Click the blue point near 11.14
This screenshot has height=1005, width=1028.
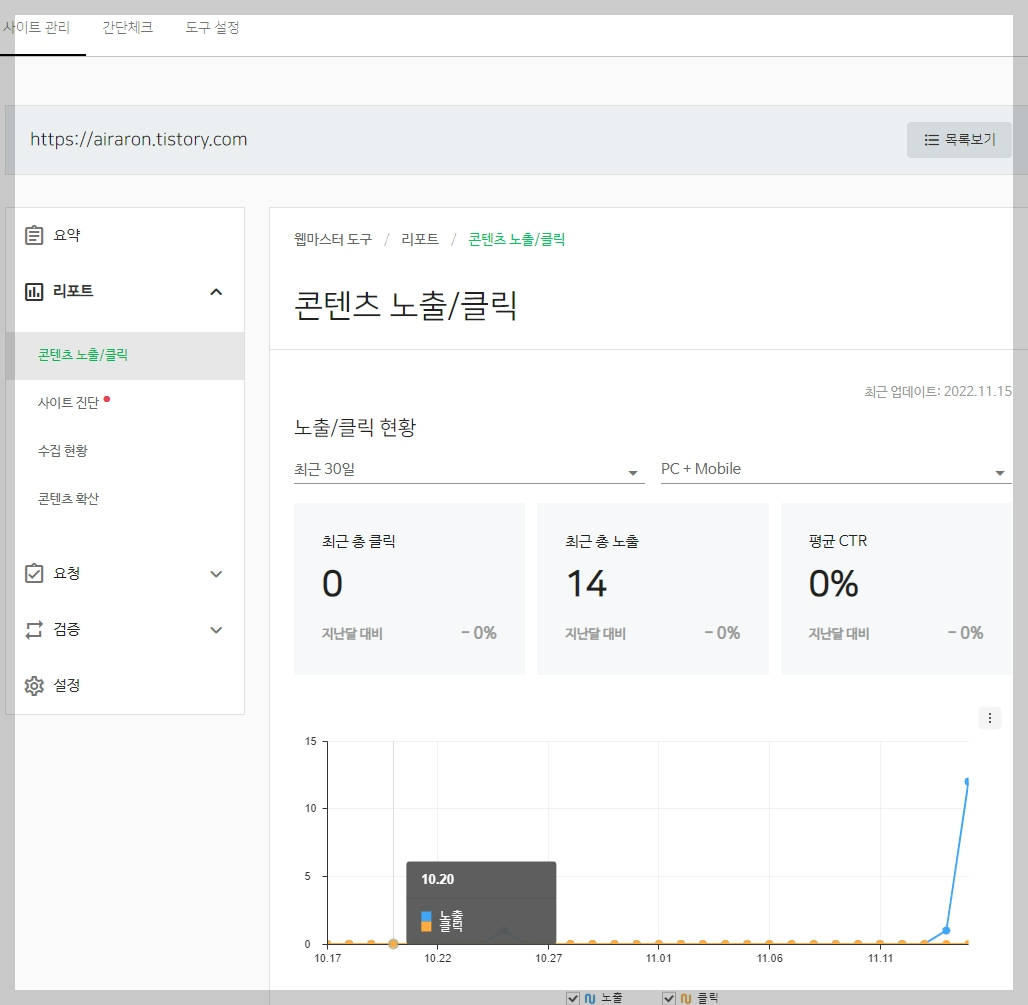click(x=946, y=930)
